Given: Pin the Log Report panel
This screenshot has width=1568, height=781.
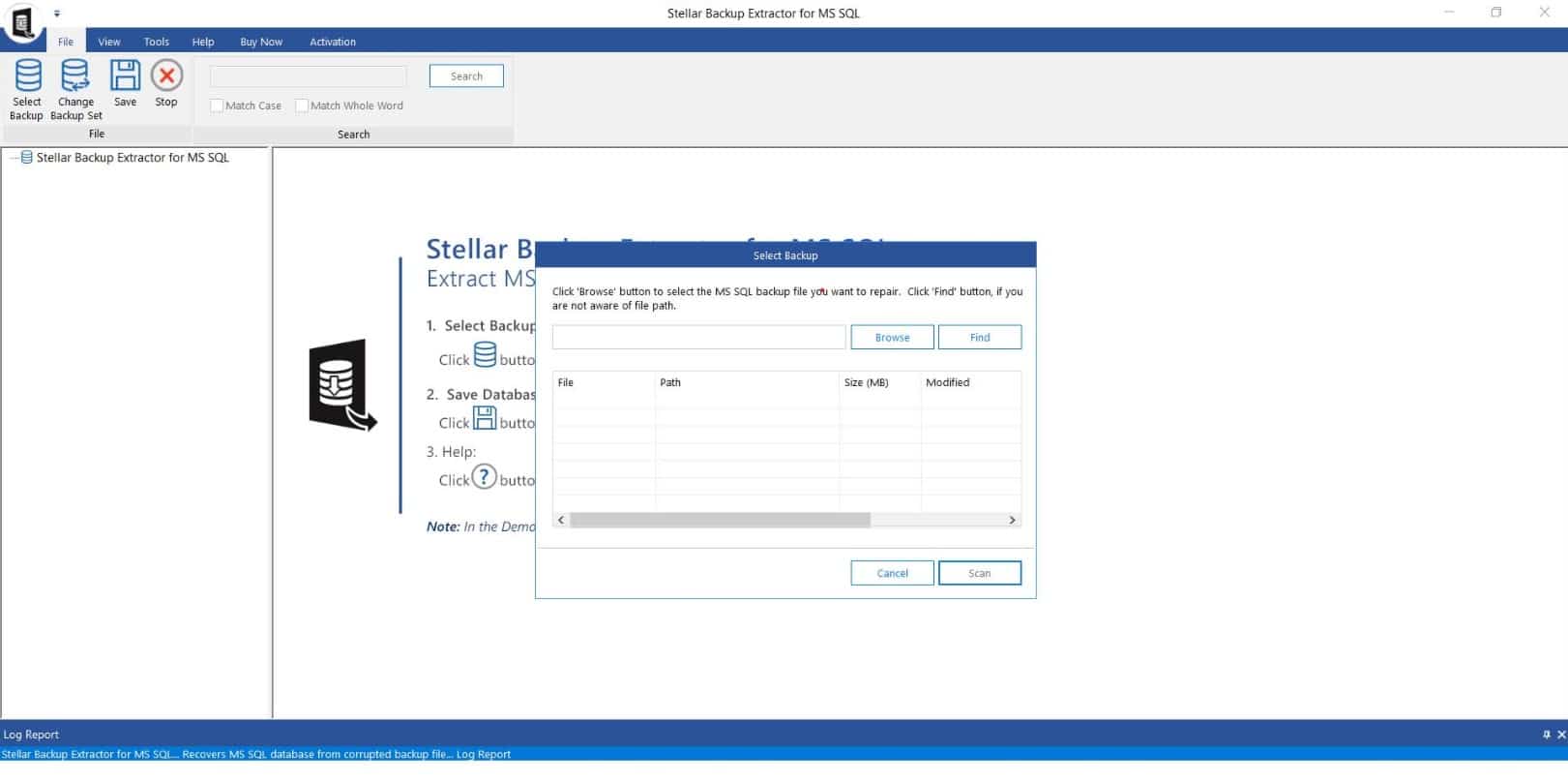Looking at the screenshot, I should (1546, 735).
